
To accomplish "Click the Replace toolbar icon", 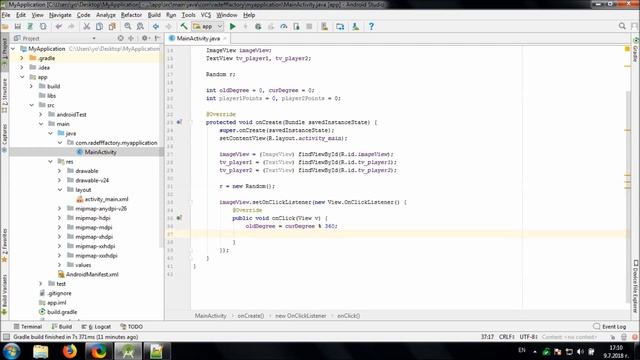I will coord(140,27).
